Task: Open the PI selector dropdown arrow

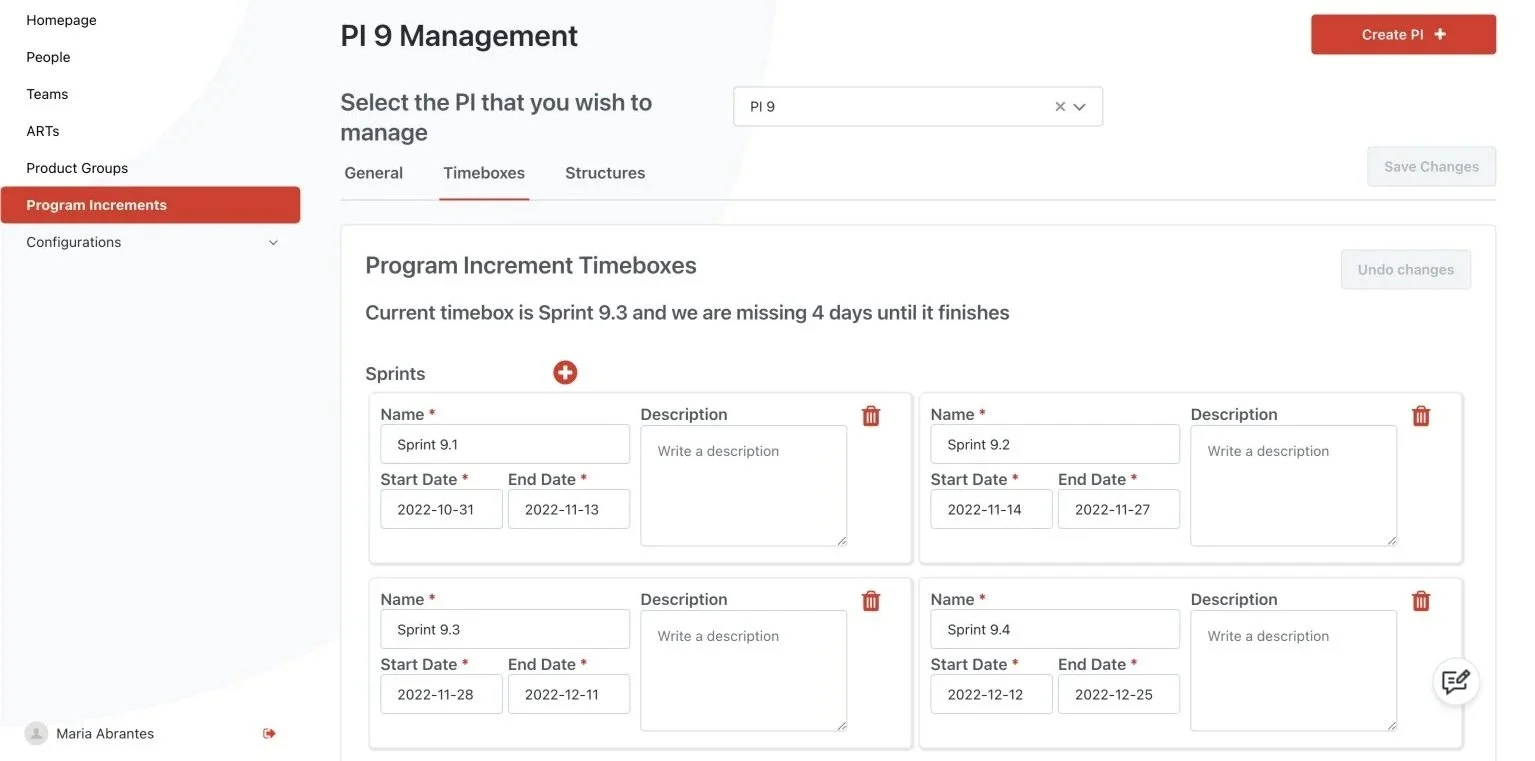Action: point(1080,107)
